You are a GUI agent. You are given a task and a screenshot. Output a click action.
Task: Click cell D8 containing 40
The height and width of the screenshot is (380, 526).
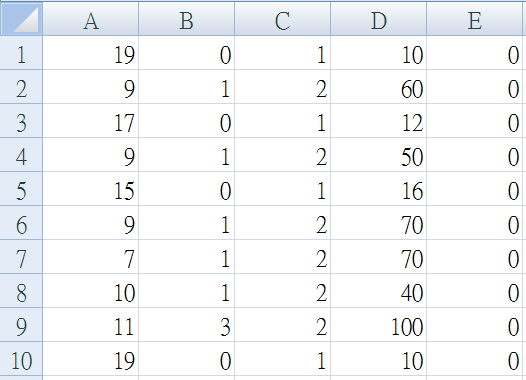(378, 290)
